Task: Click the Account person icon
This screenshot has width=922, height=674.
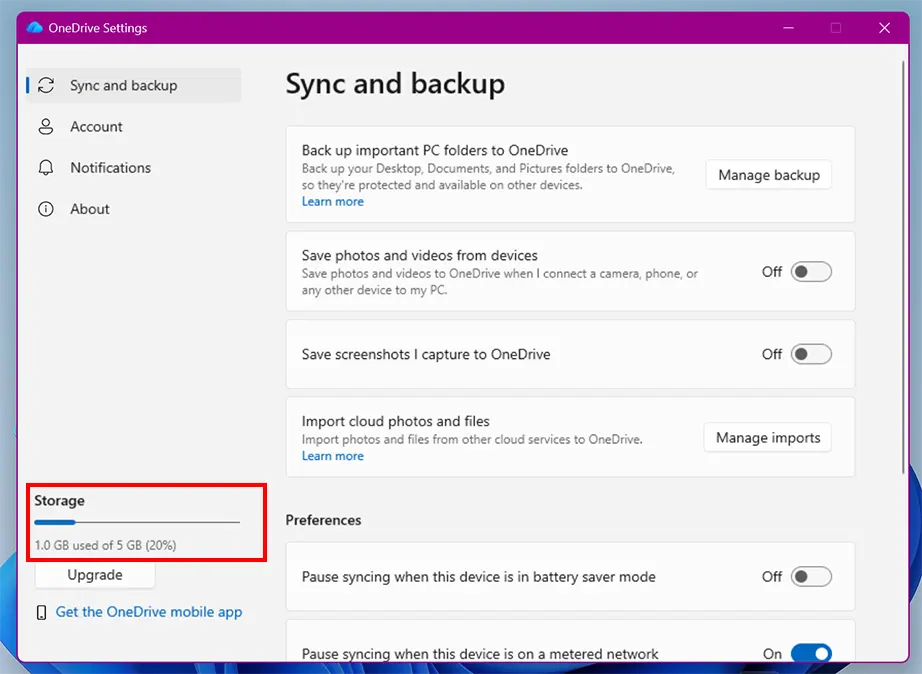Action: point(46,126)
